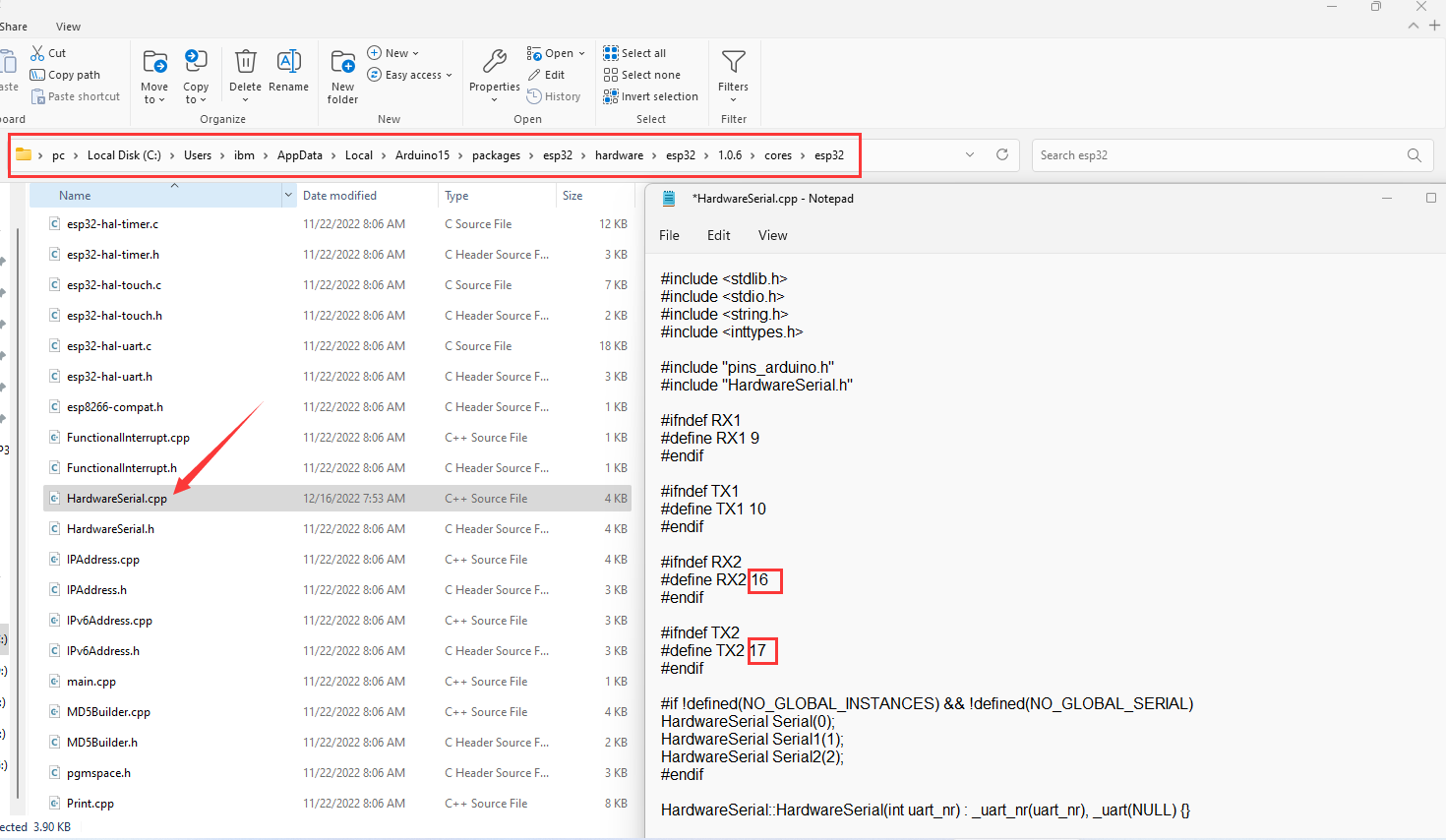Expand the Easy access dropdown
1446x840 pixels.
coord(409,75)
